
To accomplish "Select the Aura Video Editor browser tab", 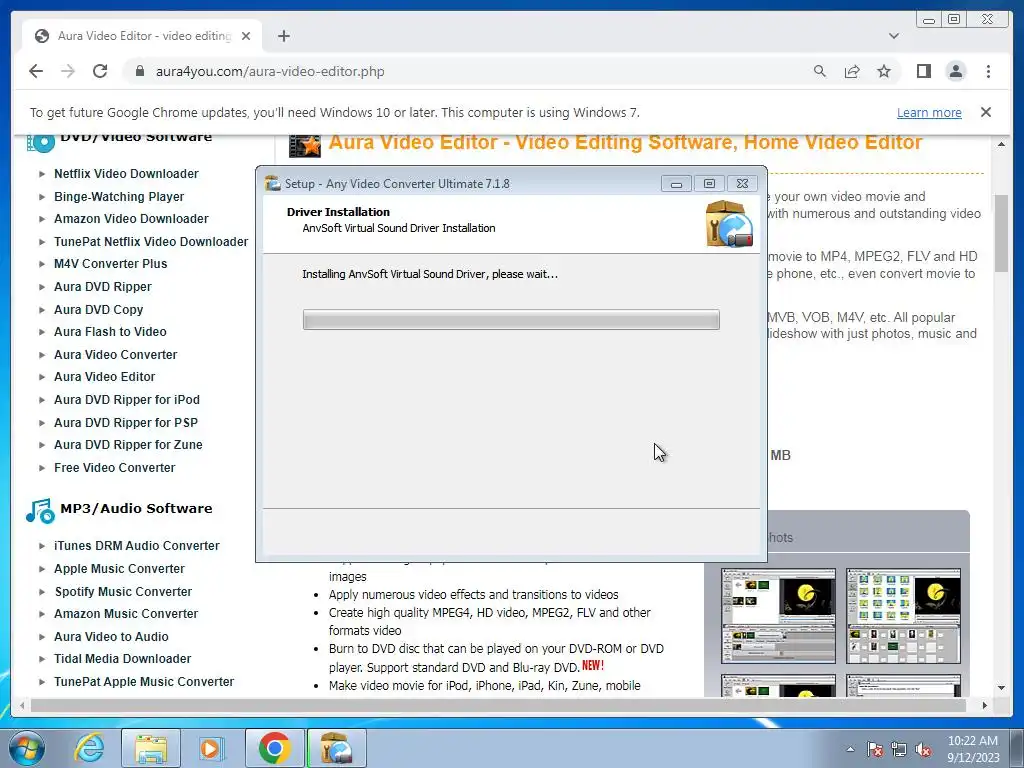I will (x=142, y=36).
